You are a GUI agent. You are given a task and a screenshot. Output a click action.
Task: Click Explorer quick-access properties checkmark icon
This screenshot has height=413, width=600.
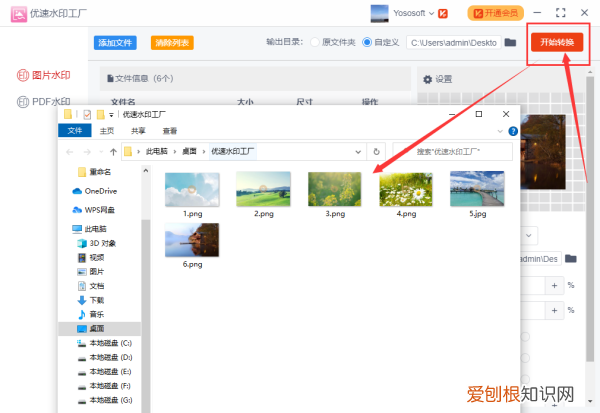[x=87, y=114]
